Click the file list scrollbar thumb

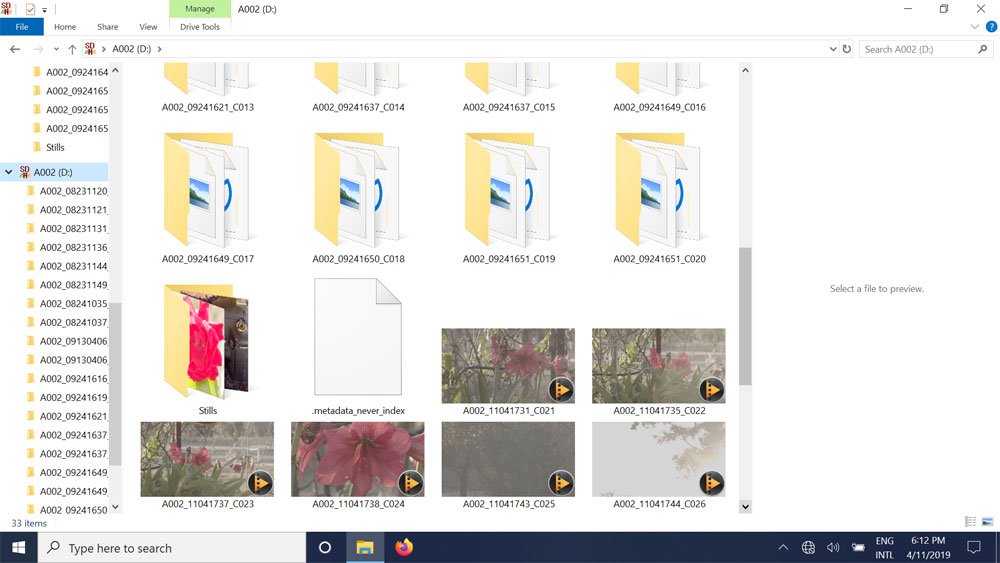[745, 316]
